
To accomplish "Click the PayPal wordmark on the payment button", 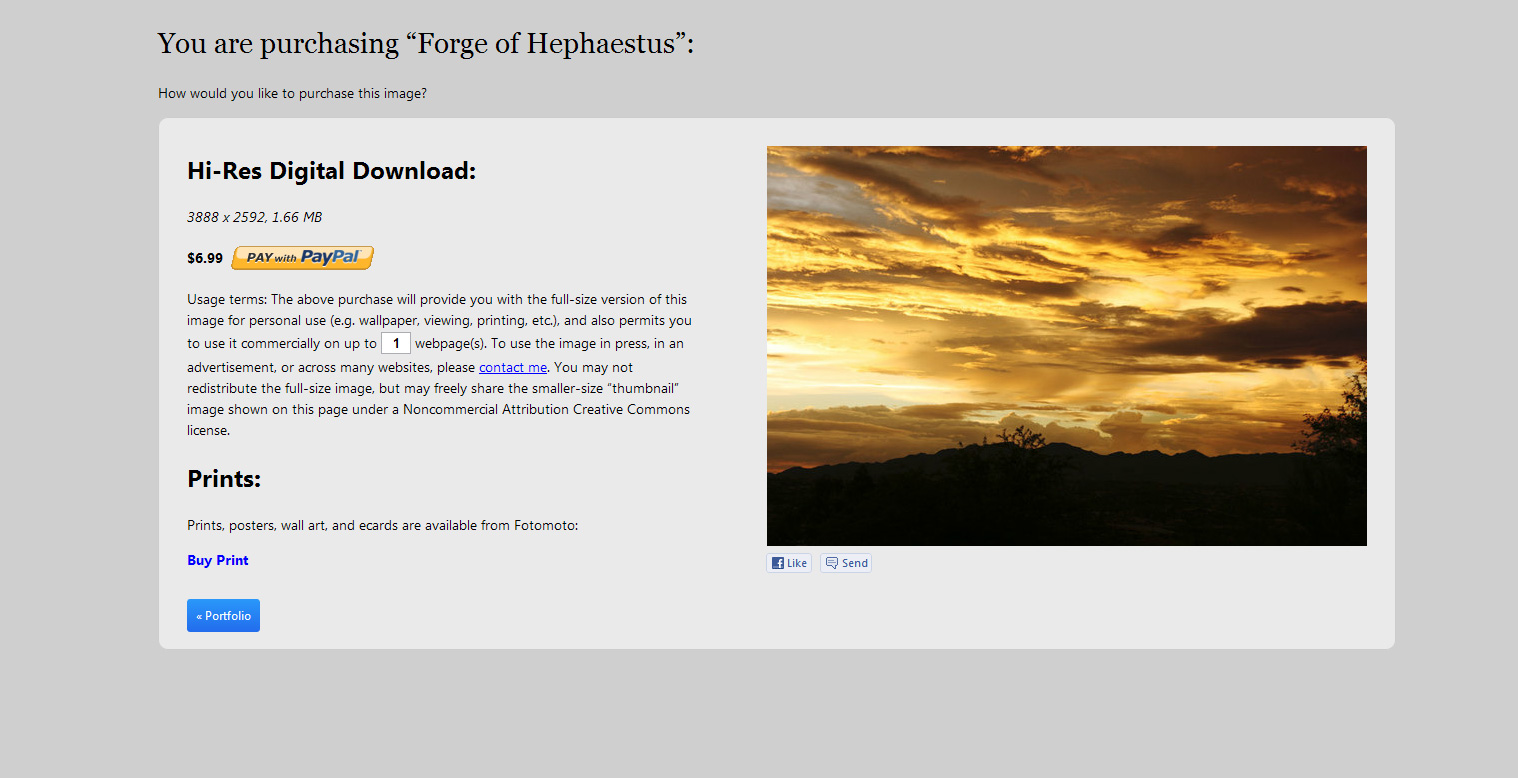I will pyautogui.click(x=329, y=257).
